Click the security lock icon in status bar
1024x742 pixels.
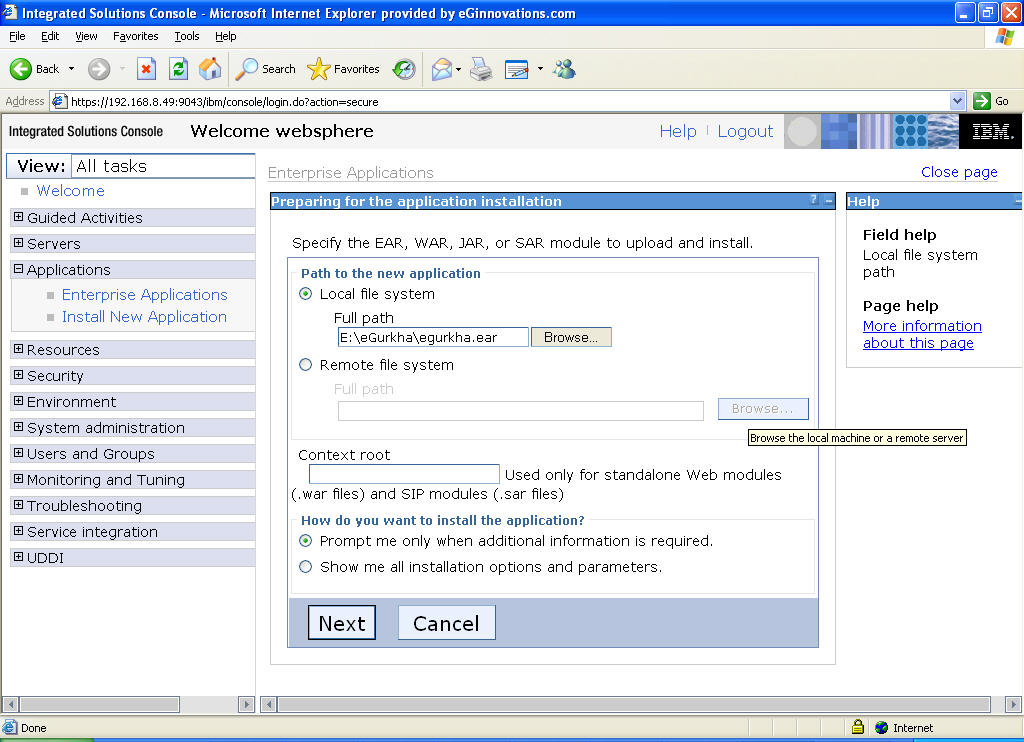tap(857, 727)
